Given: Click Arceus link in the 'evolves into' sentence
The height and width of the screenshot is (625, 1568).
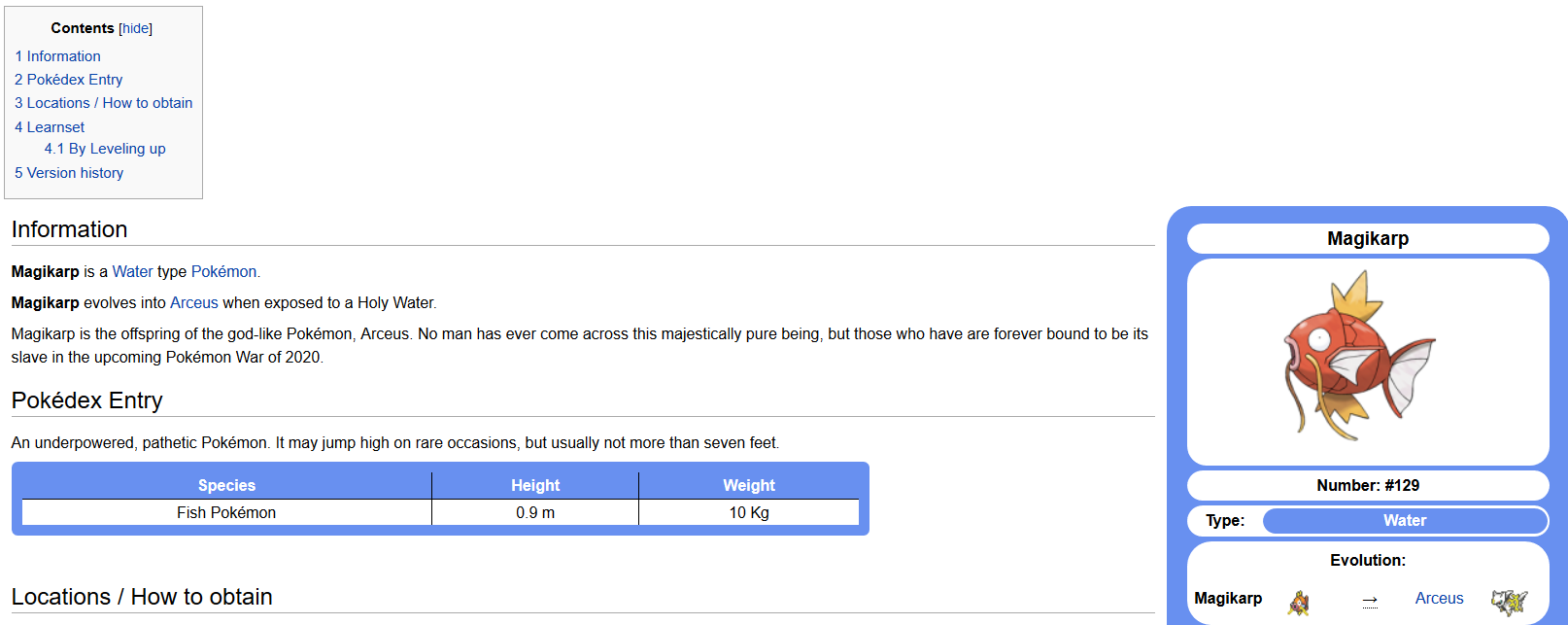Looking at the screenshot, I should [x=194, y=303].
